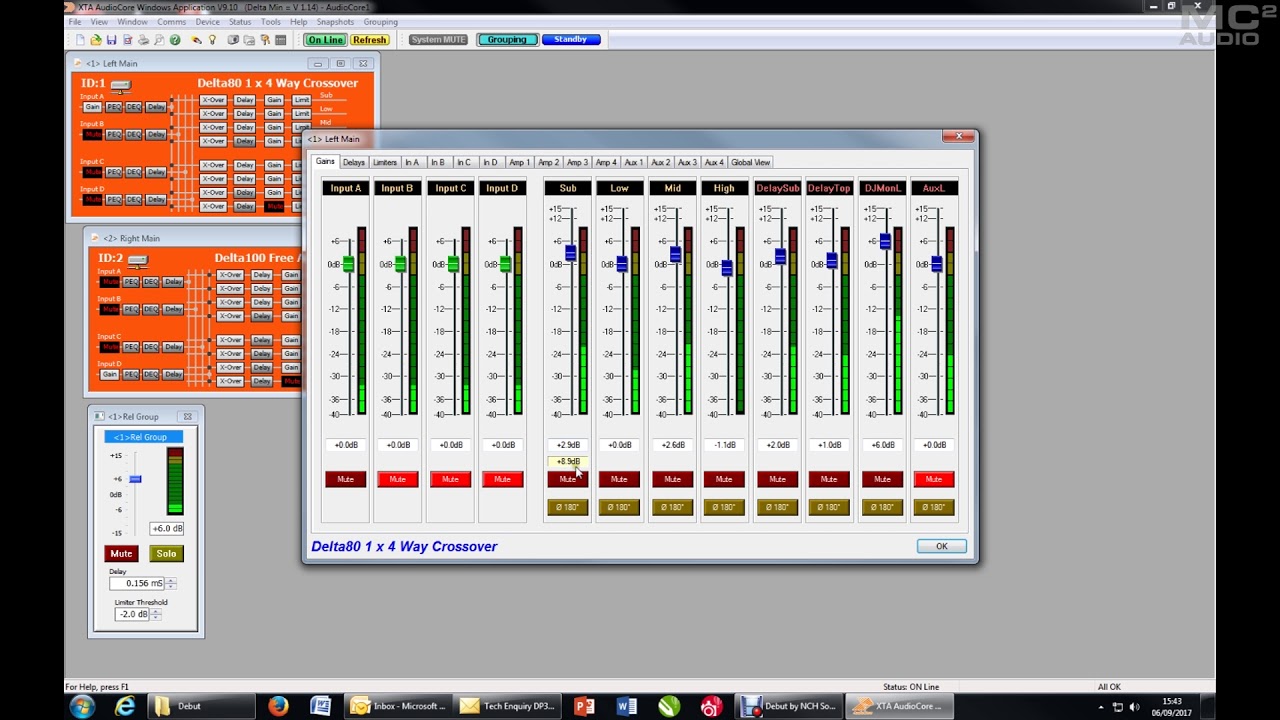Click the Rel Group gain fader handle
1280x720 pixels.
[x=135, y=479]
